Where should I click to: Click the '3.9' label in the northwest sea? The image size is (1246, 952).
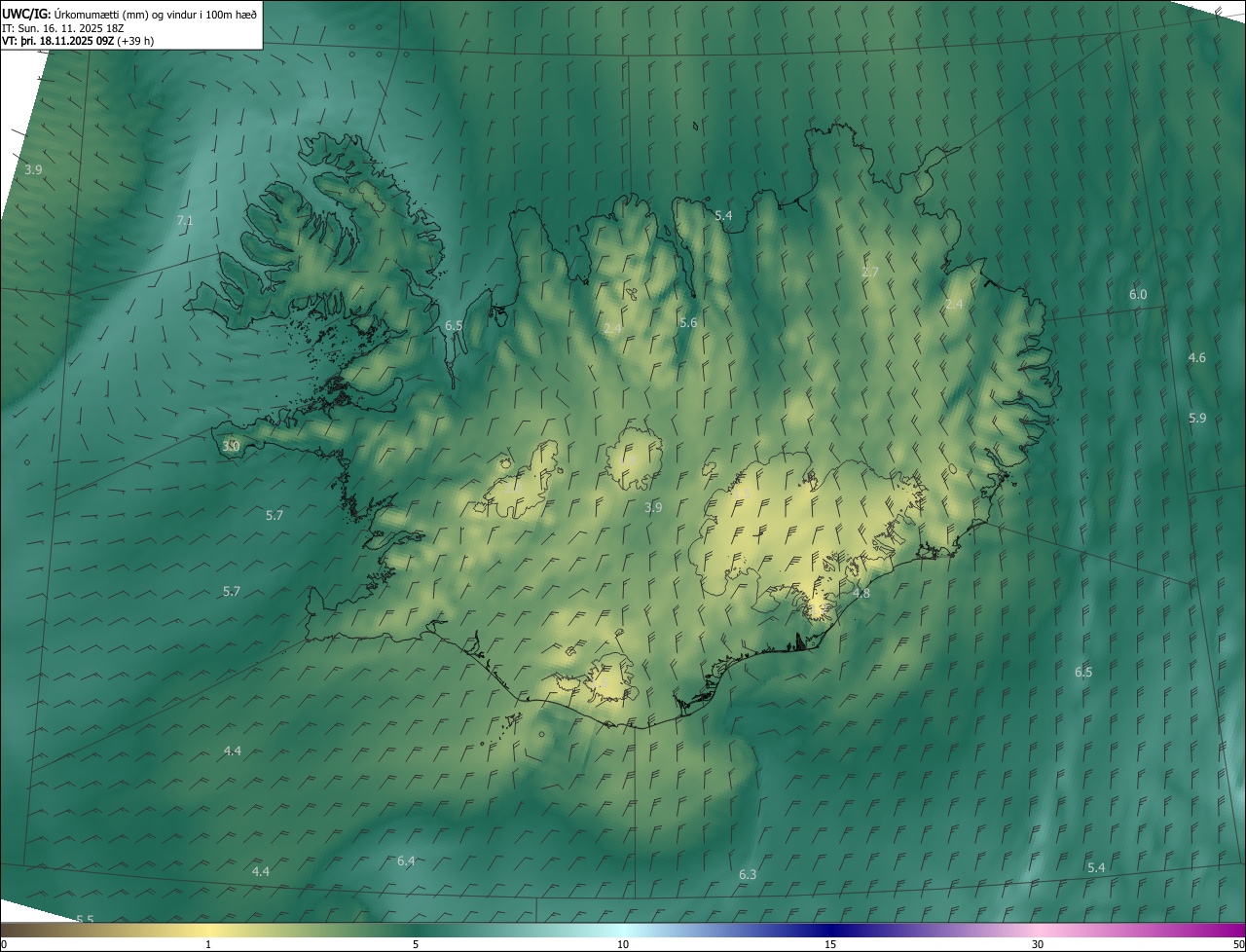click(33, 169)
